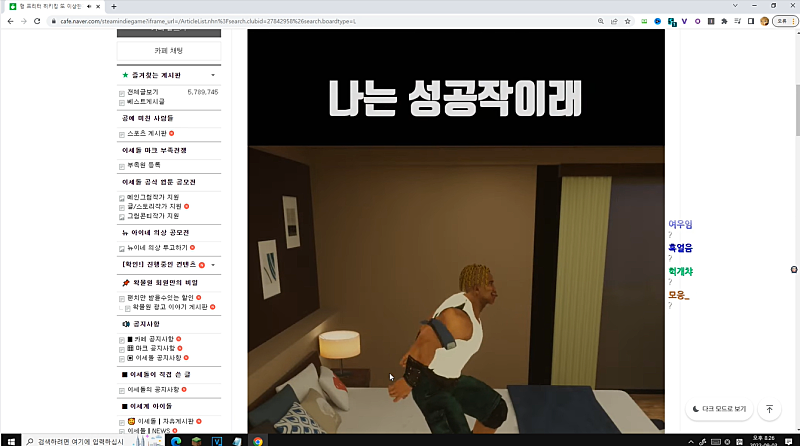800x446 pixels.
Task: Click the 왁물원 회원만의 혜택 rocket icon
Action: click(x=126, y=283)
